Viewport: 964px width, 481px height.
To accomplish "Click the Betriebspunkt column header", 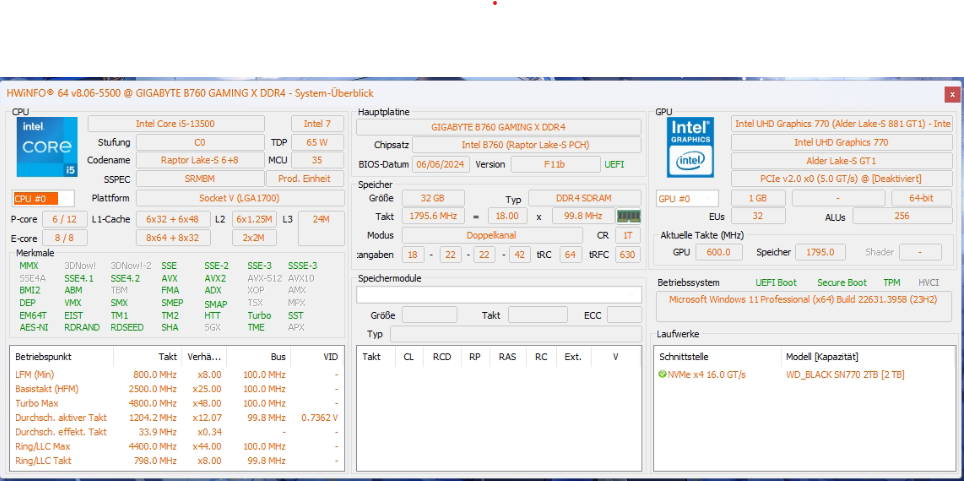I will 62,356.
